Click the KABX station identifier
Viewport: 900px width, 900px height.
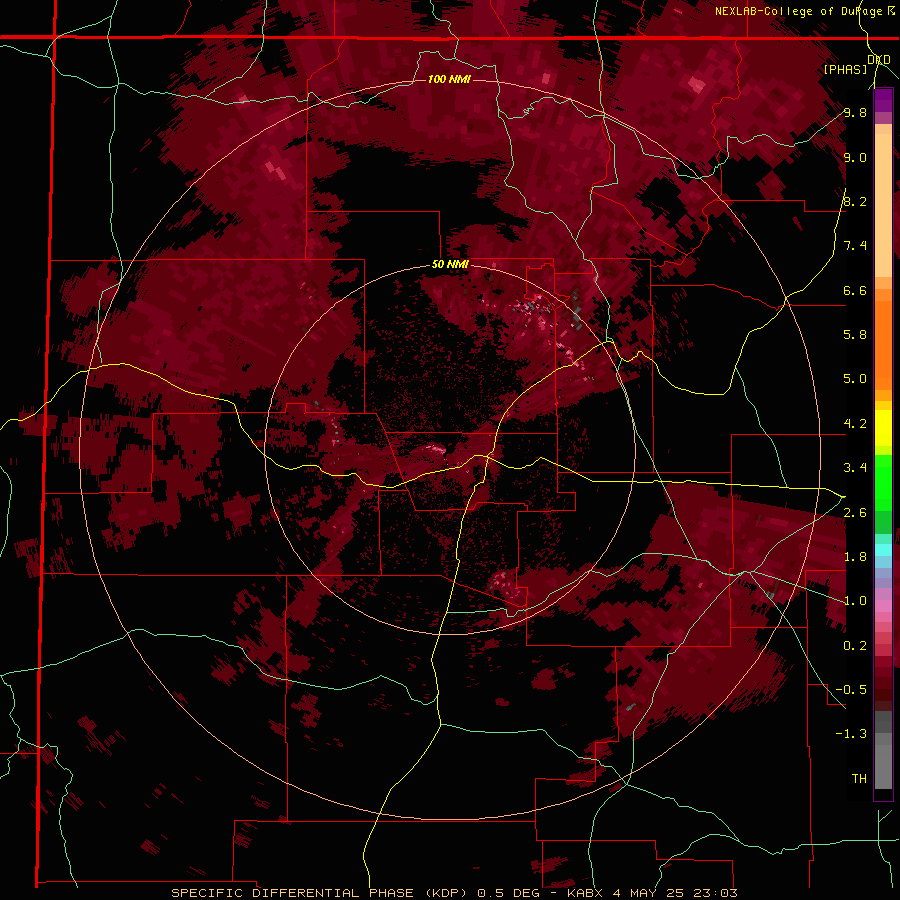coord(586,893)
